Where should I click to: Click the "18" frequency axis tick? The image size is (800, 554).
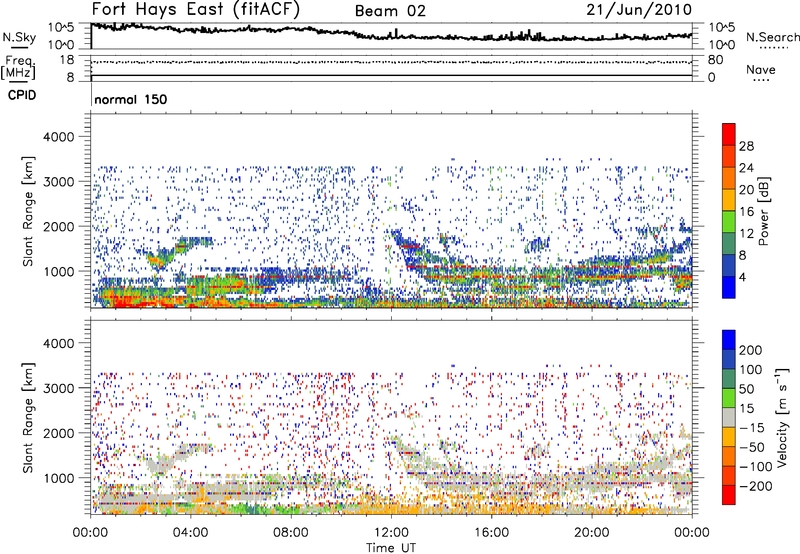pos(66,60)
